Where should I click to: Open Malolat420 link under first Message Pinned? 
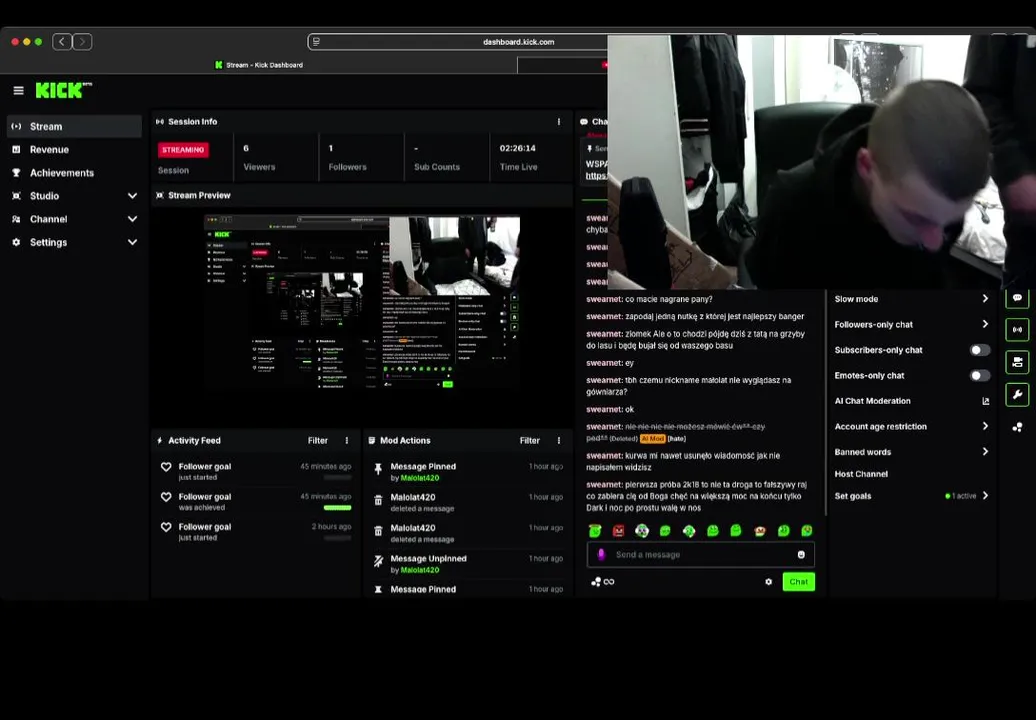pos(420,478)
